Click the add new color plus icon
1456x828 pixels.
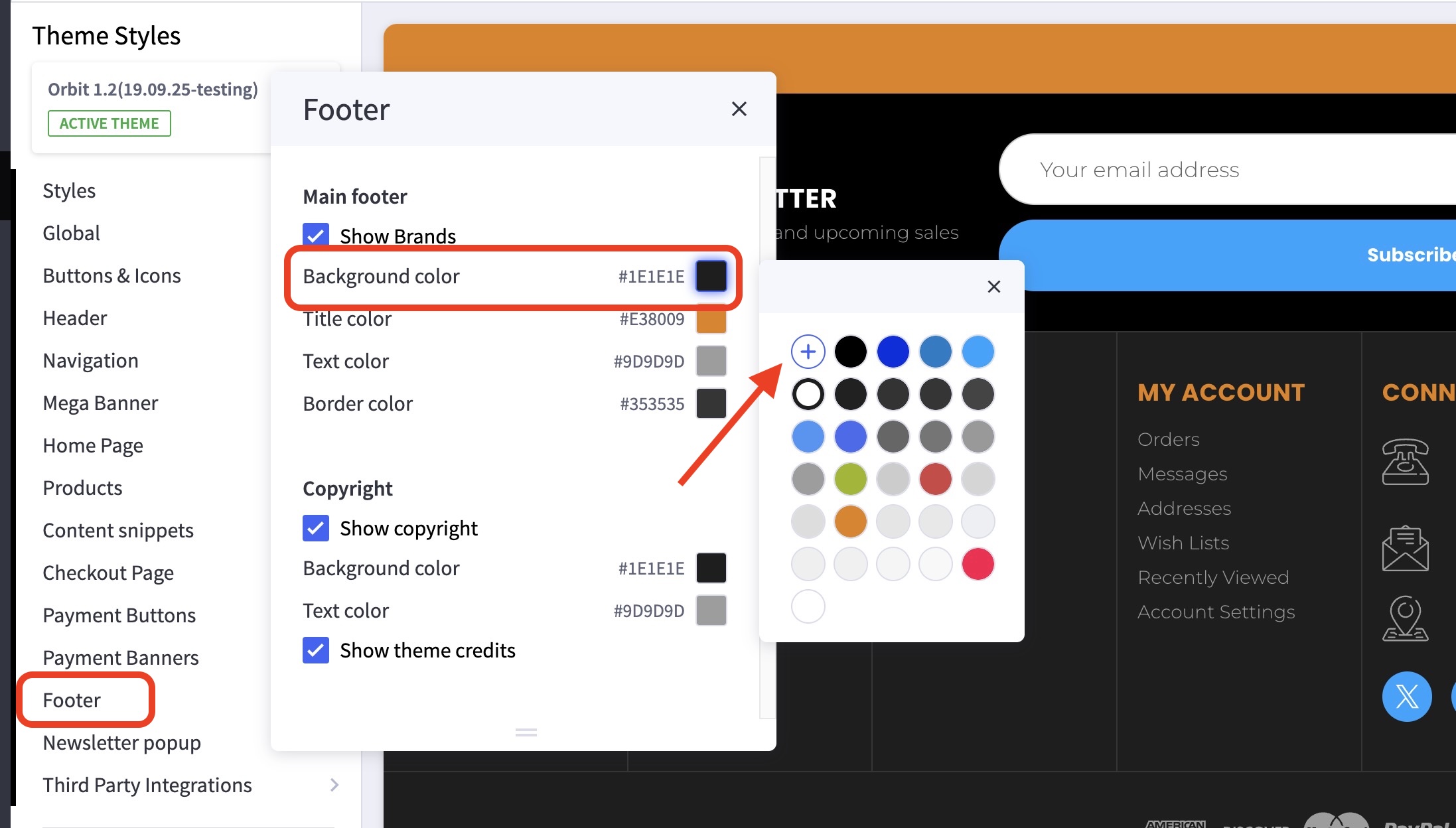coord(808,352)
